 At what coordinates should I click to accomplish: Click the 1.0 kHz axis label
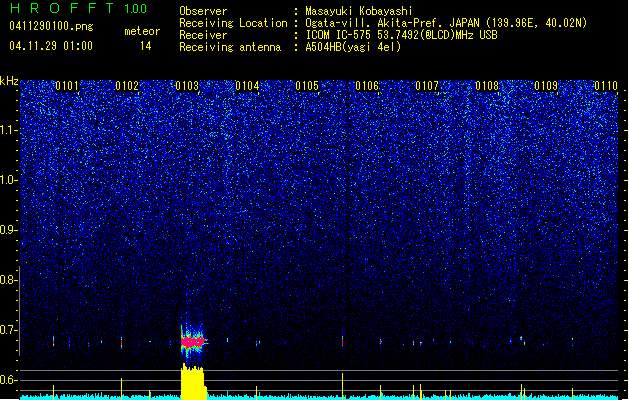pos(8,180)
